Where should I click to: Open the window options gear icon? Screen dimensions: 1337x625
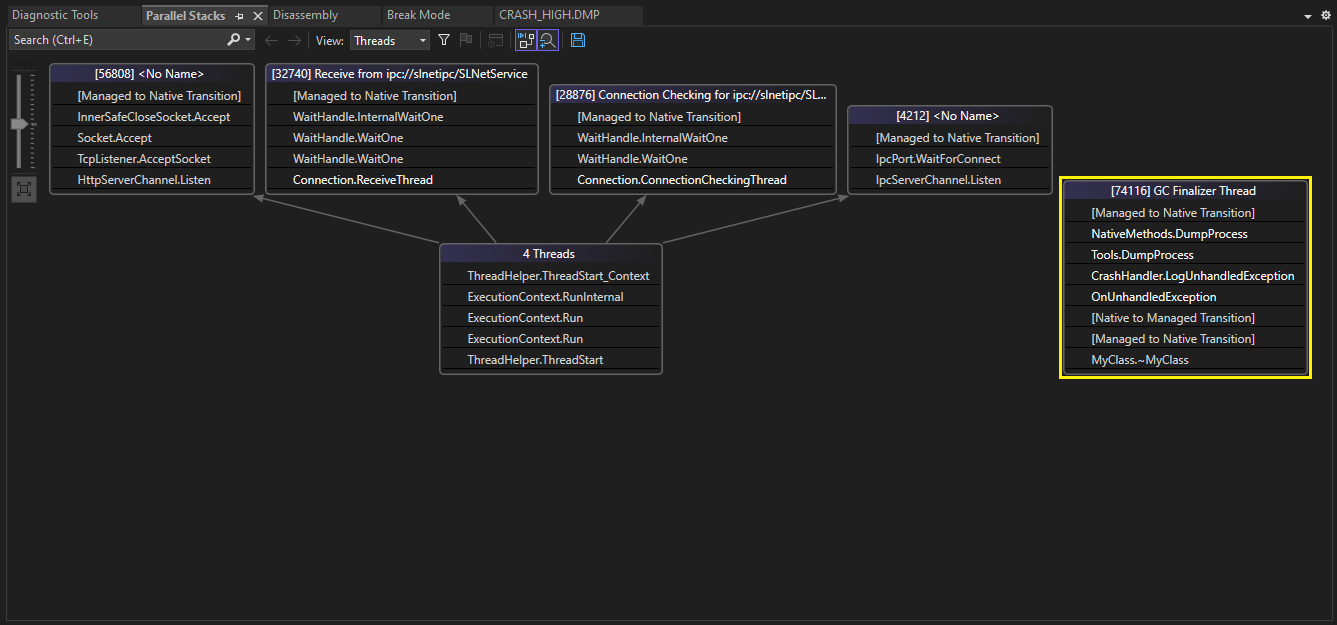coord(1326,16)
